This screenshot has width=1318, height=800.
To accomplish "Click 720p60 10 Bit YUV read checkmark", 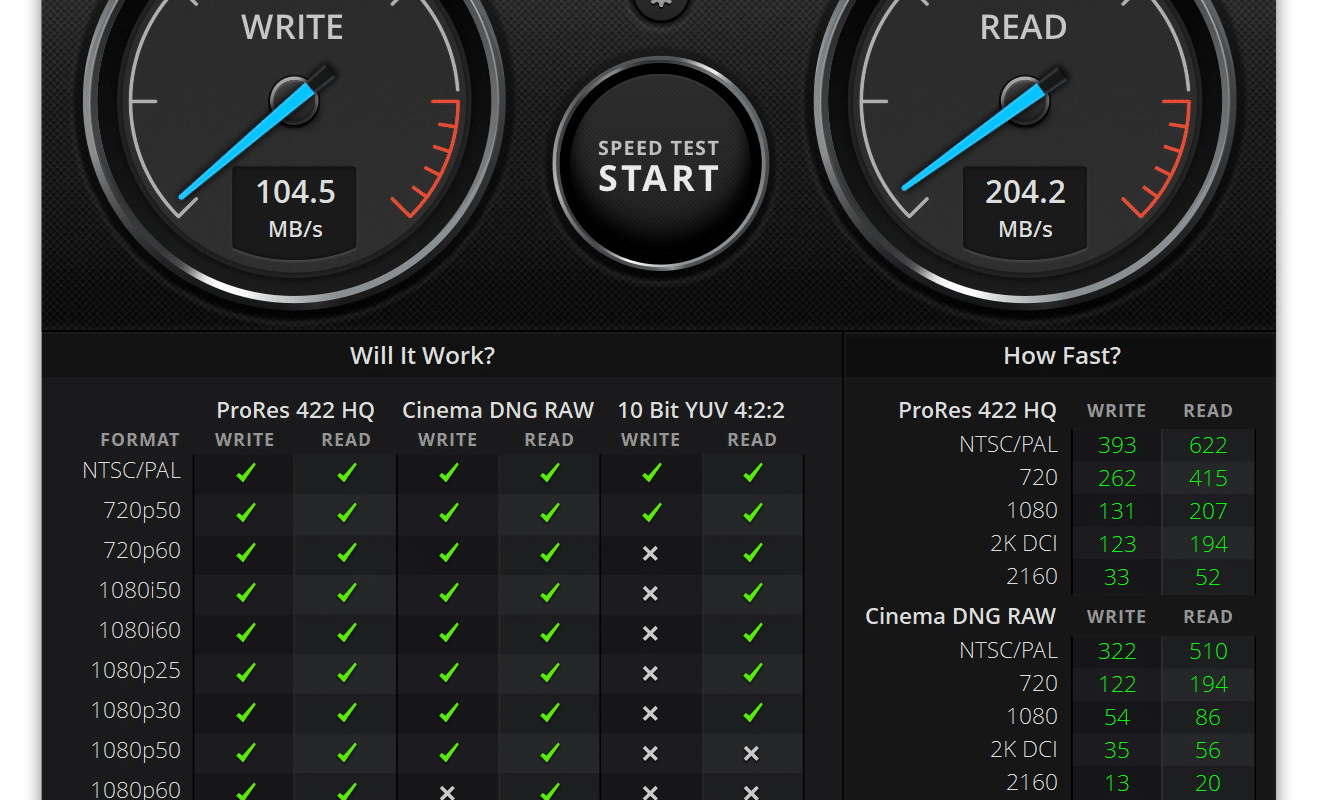I will pyautogui.click(x=752, y=553).
